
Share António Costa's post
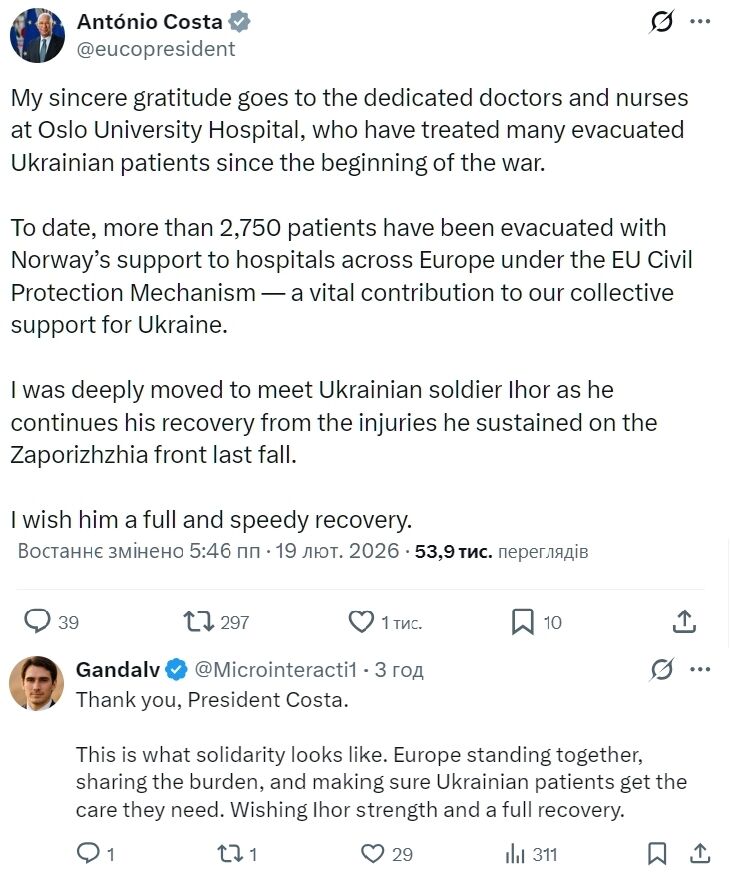tap(684, 621)
